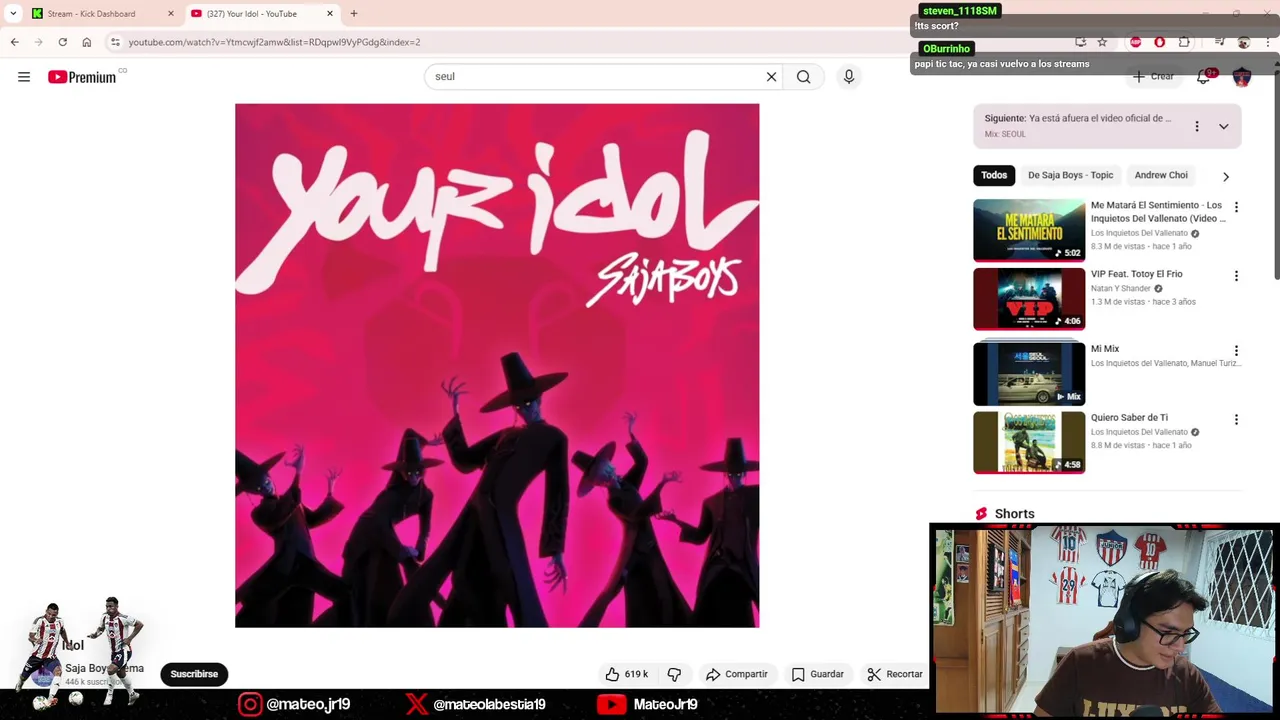1280x720 pixels.
Task: Close the Stream - Kick Dashboard tab
Action: click(170, 14)
